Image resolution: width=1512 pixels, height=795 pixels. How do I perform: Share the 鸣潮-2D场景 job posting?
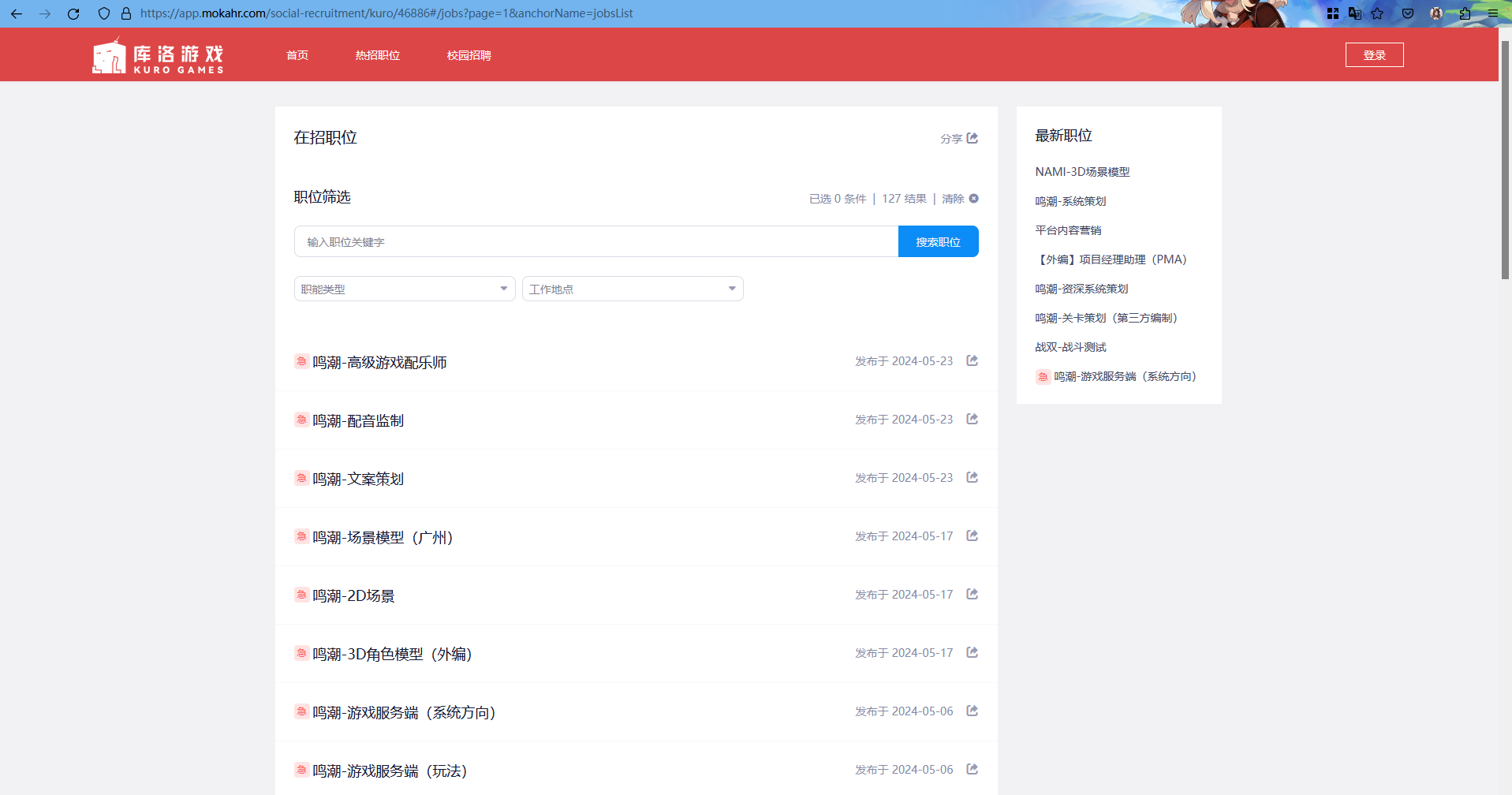tap(973, 594)
